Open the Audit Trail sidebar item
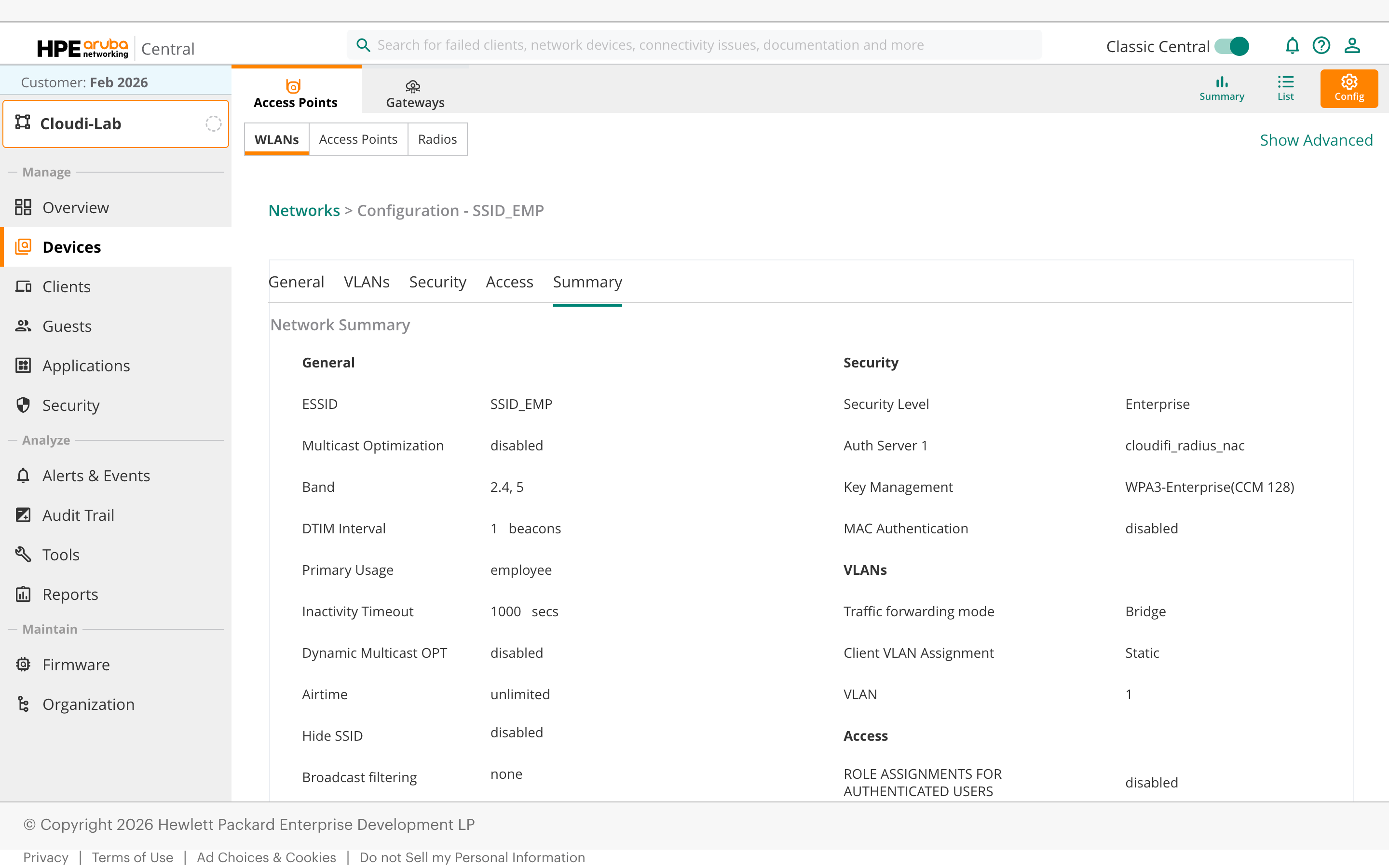Viewport: 1389px width, 868px height. click(x=78, y=515)
